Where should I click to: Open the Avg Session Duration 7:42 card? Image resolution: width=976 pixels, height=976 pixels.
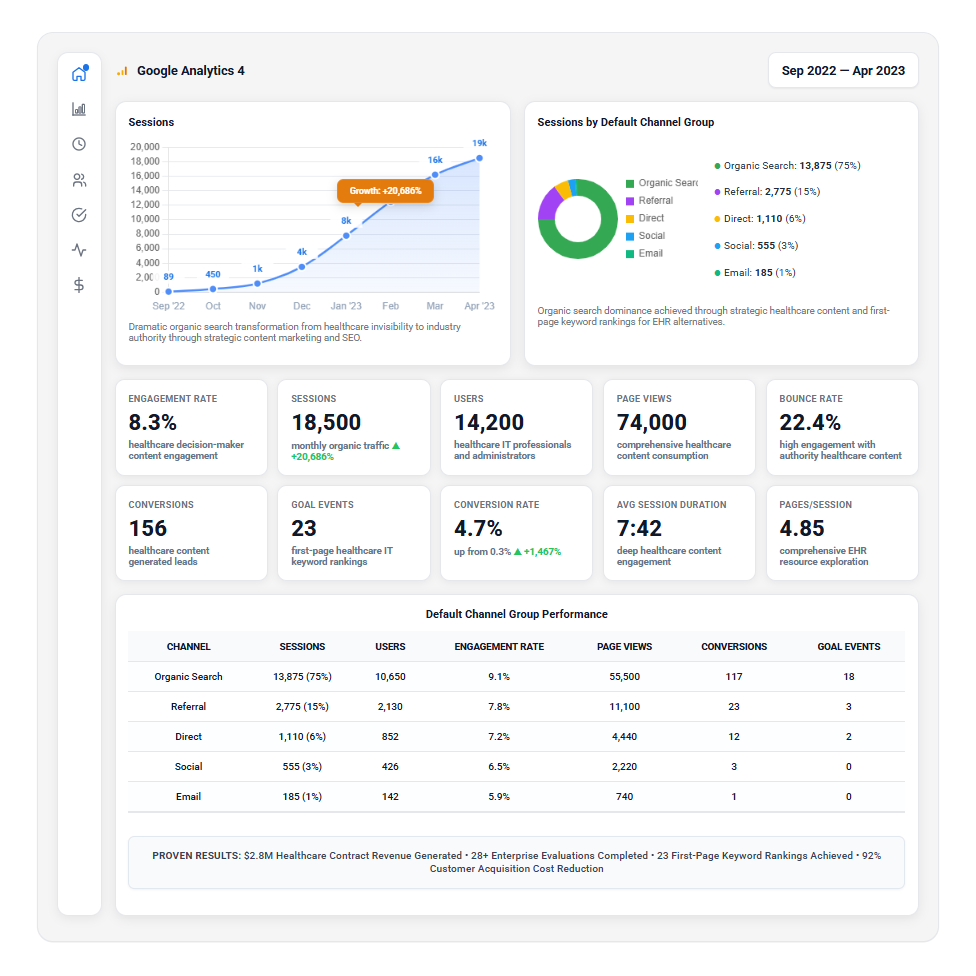pos(679,533)
